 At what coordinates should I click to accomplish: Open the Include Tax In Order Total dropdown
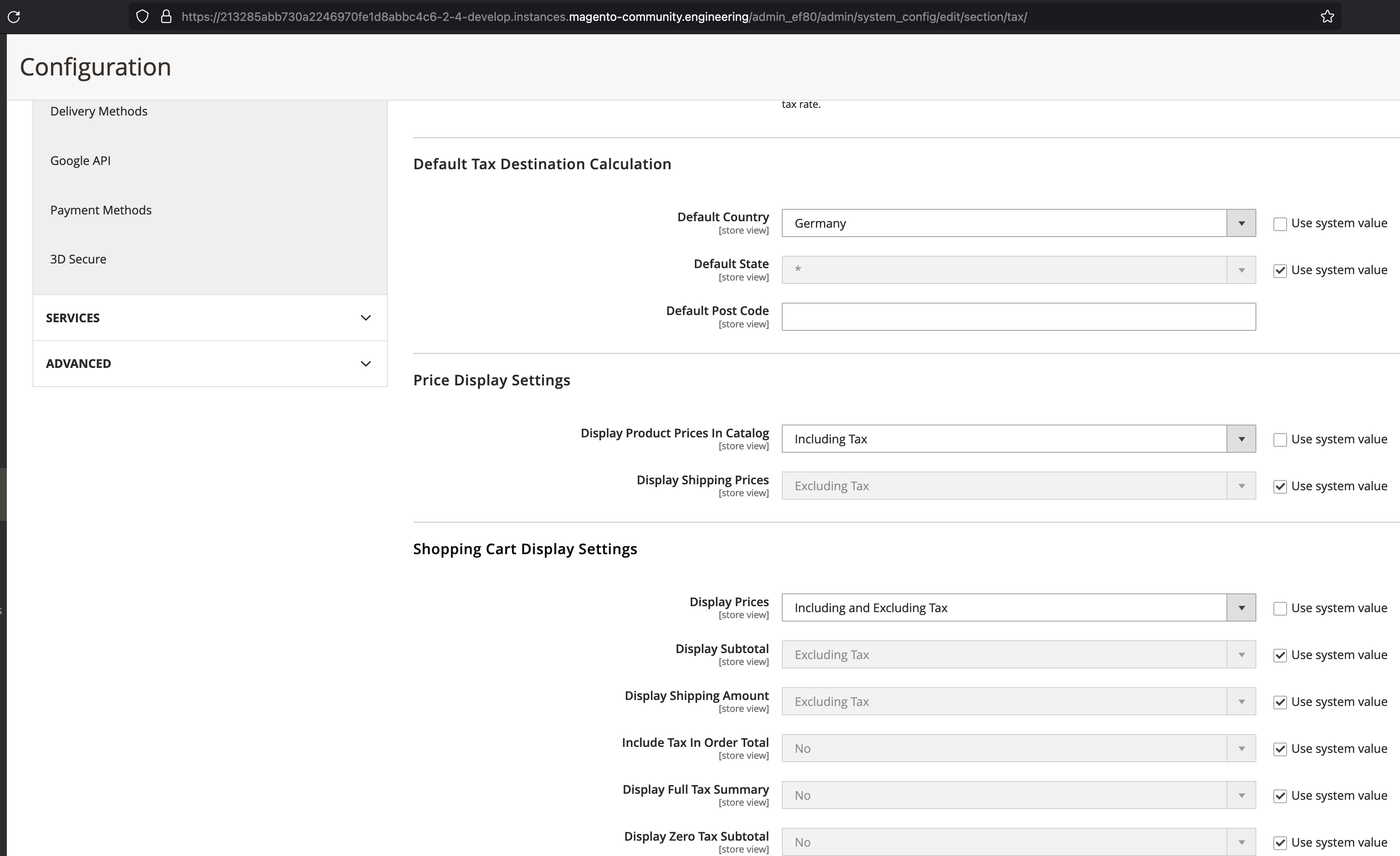pos(1241,748)
